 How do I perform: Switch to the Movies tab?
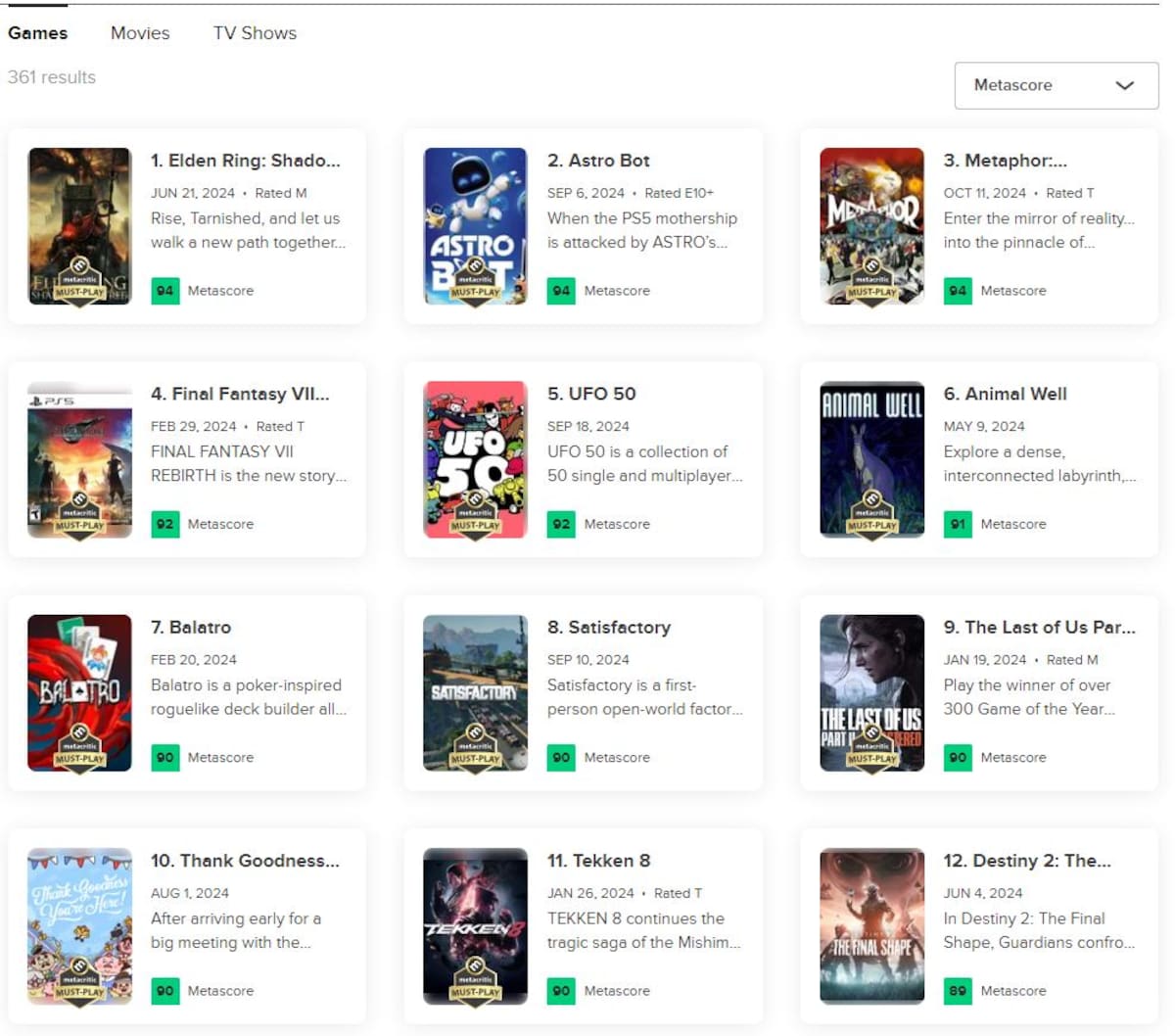[140, 32]
